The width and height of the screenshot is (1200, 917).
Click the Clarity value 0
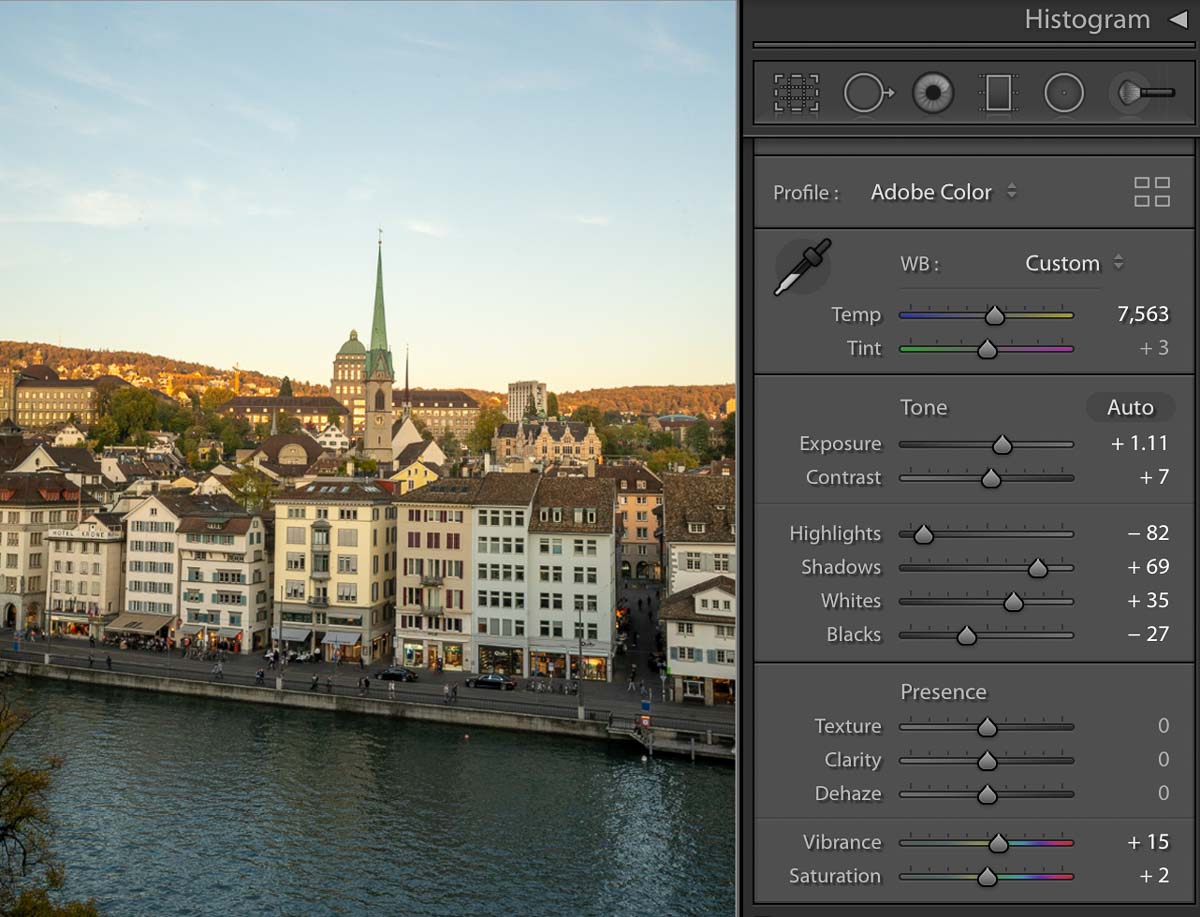coord(1163,760)
